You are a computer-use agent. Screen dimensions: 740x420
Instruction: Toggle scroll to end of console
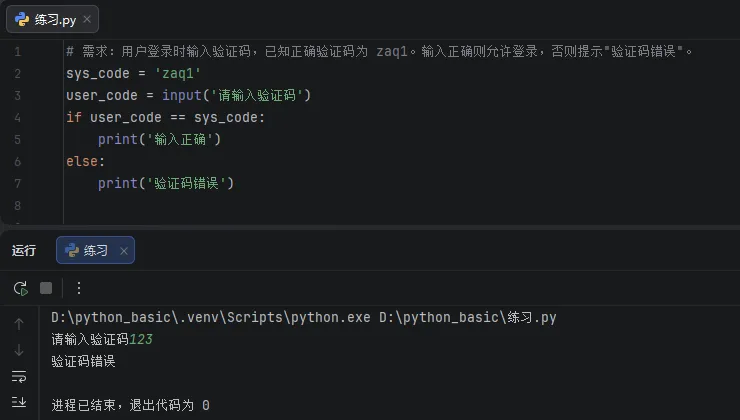tap(19, 402)
